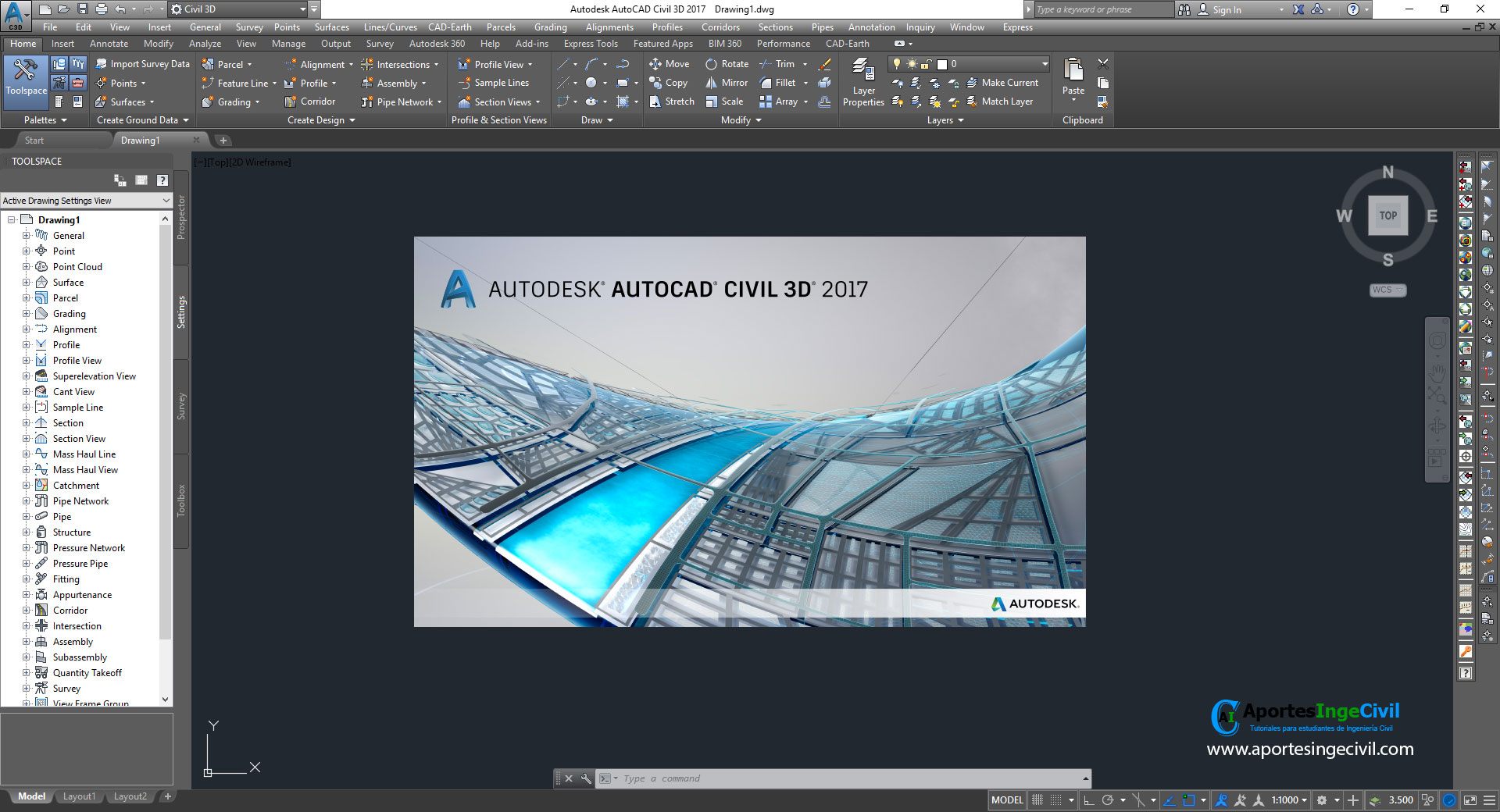Image resolution: width=1500 pixels, height=812 pixels.
Task: Toggle object snap on the status bar
Action: [x=1187, y=800]
